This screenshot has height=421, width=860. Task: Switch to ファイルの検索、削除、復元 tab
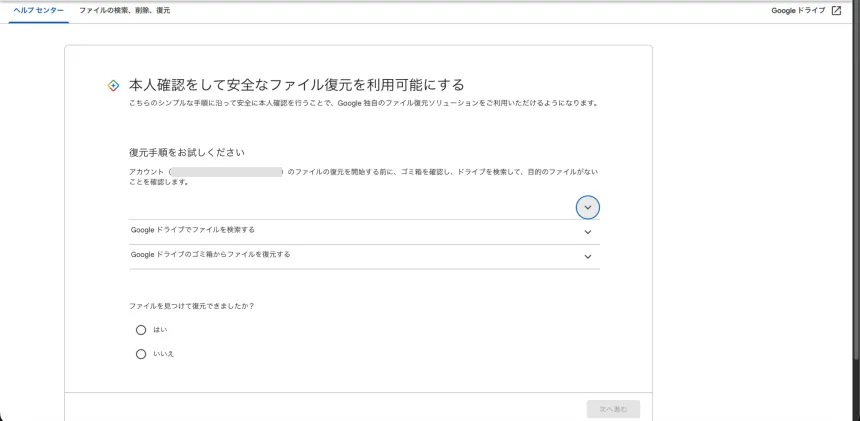[x=125, y=11]
